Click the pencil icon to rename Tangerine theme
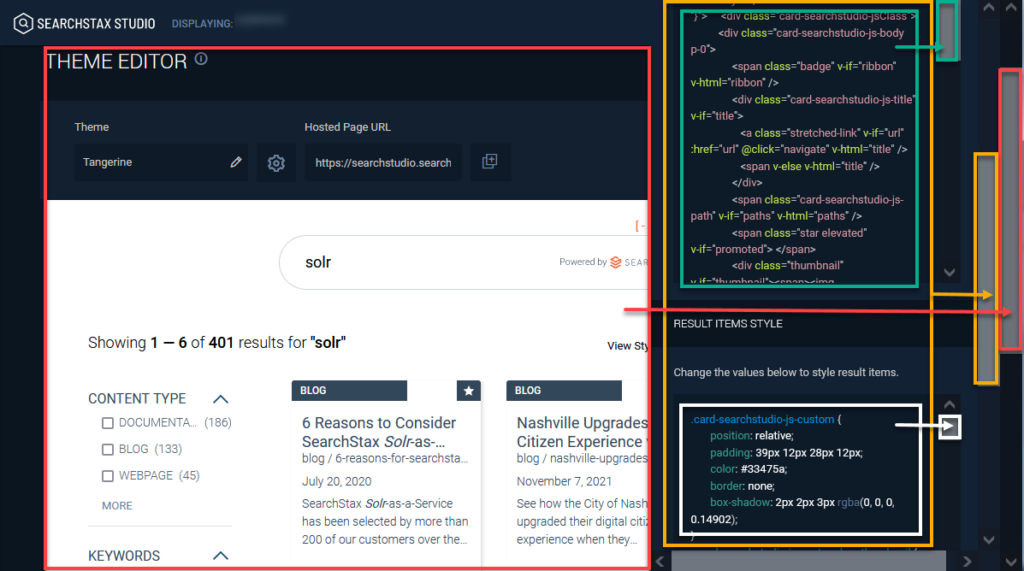1024x571 pixels. click(236, 162)
